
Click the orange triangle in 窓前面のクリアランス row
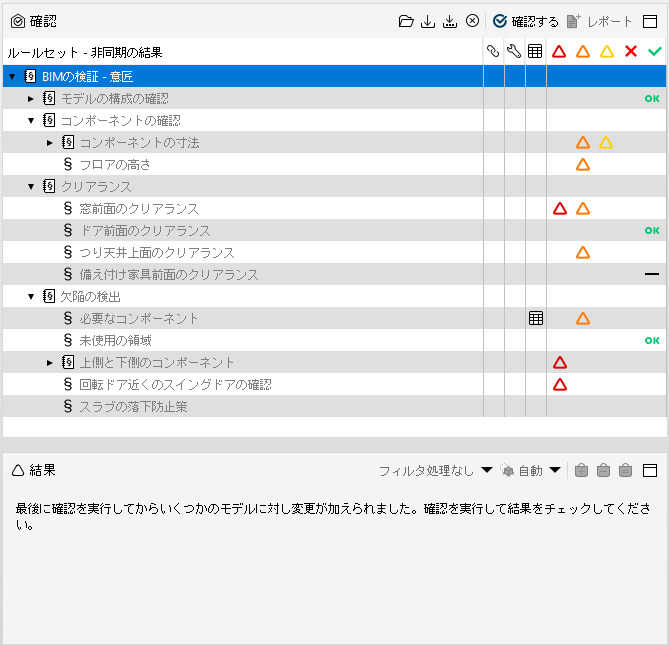pos(583,209)
